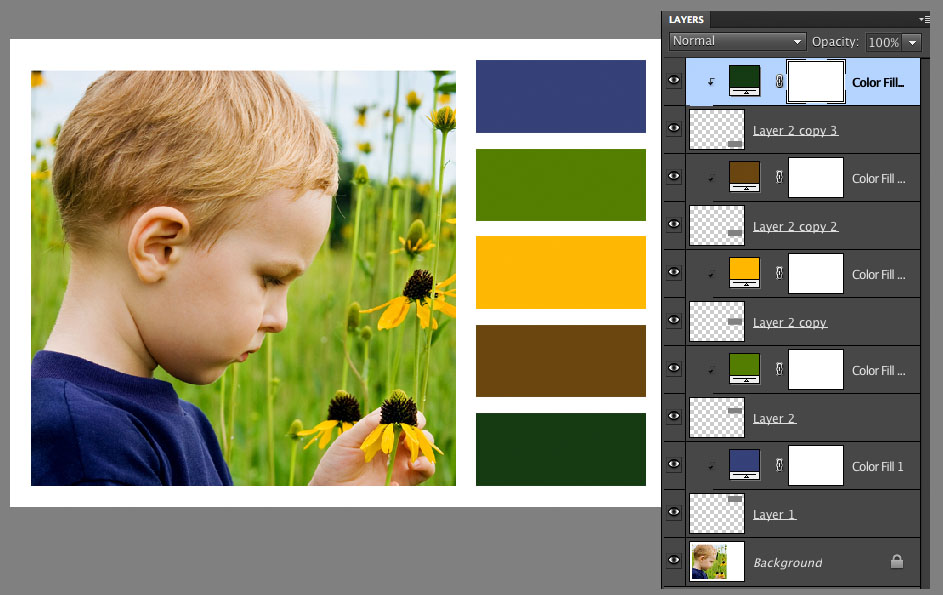
Task: Hide the green Color Fill layer
Action: pos(674,368)
